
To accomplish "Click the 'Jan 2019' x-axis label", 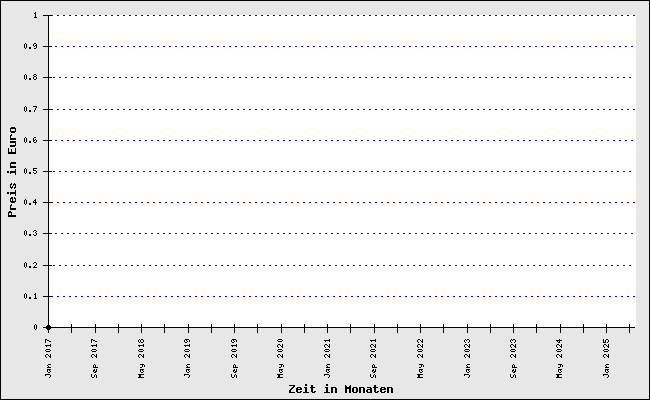I will click(x=187, y=359).
